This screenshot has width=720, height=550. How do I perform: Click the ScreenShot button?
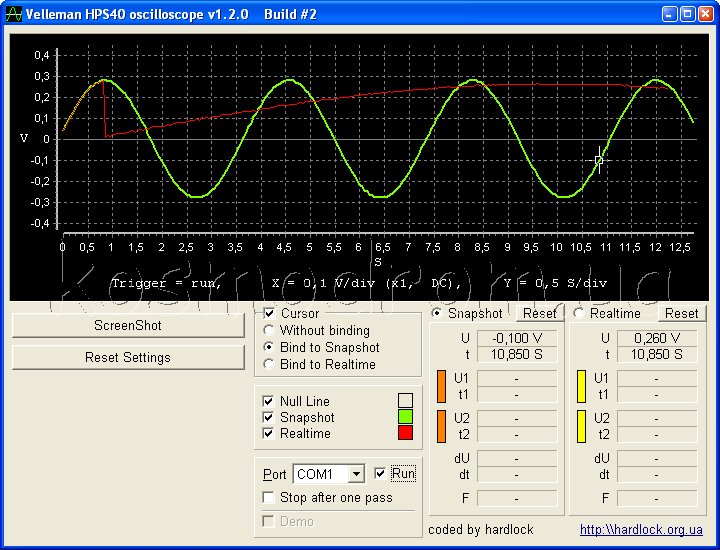tap(128, 325)
